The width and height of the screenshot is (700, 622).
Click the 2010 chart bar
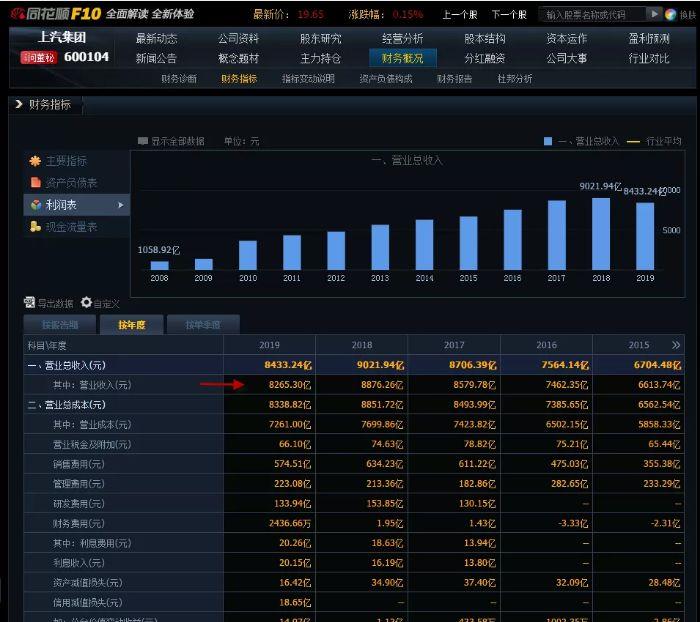[x=248, y=255]
